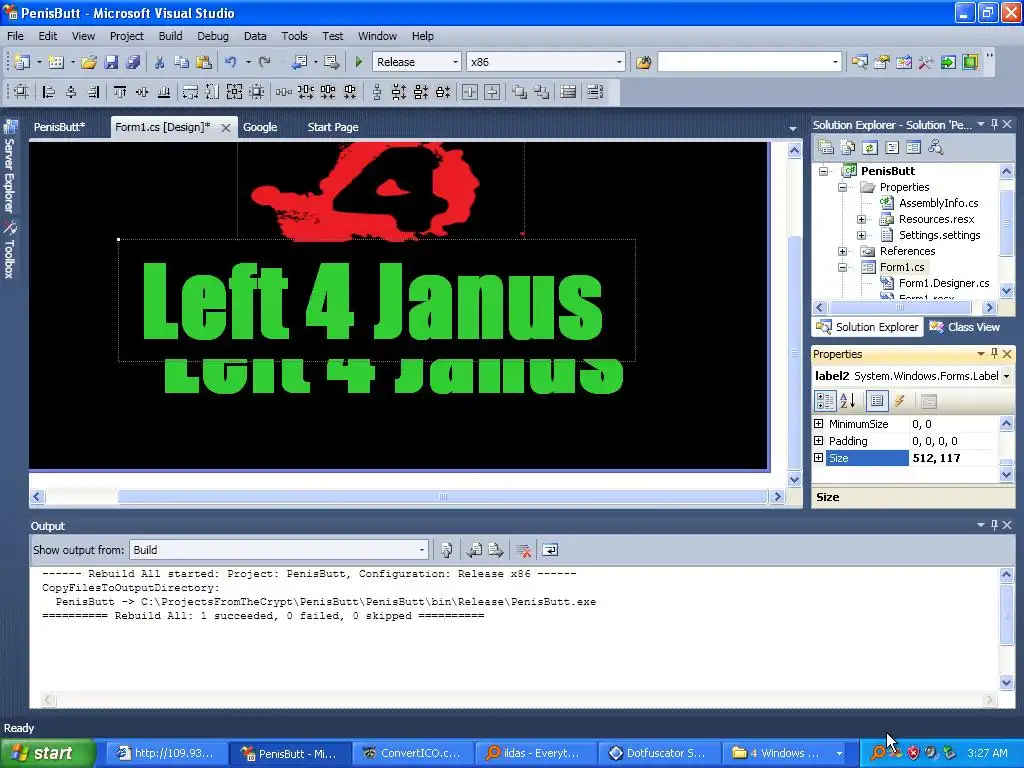The height and width of the screenshot is (768, 1024).
Task: Click the New Project toolbar icon
Action: click(22, 62)
